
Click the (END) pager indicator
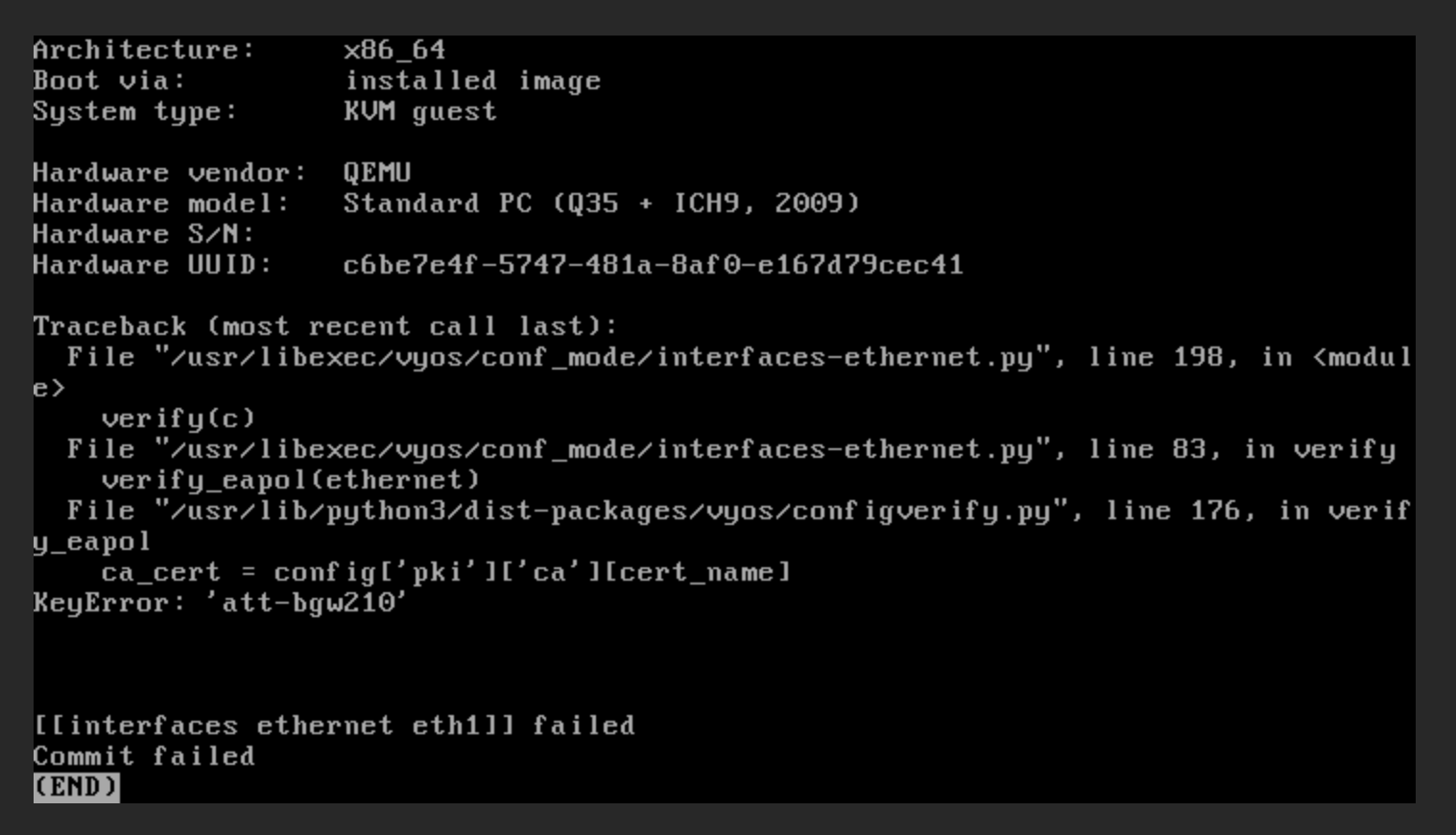(x=76, y=788)
